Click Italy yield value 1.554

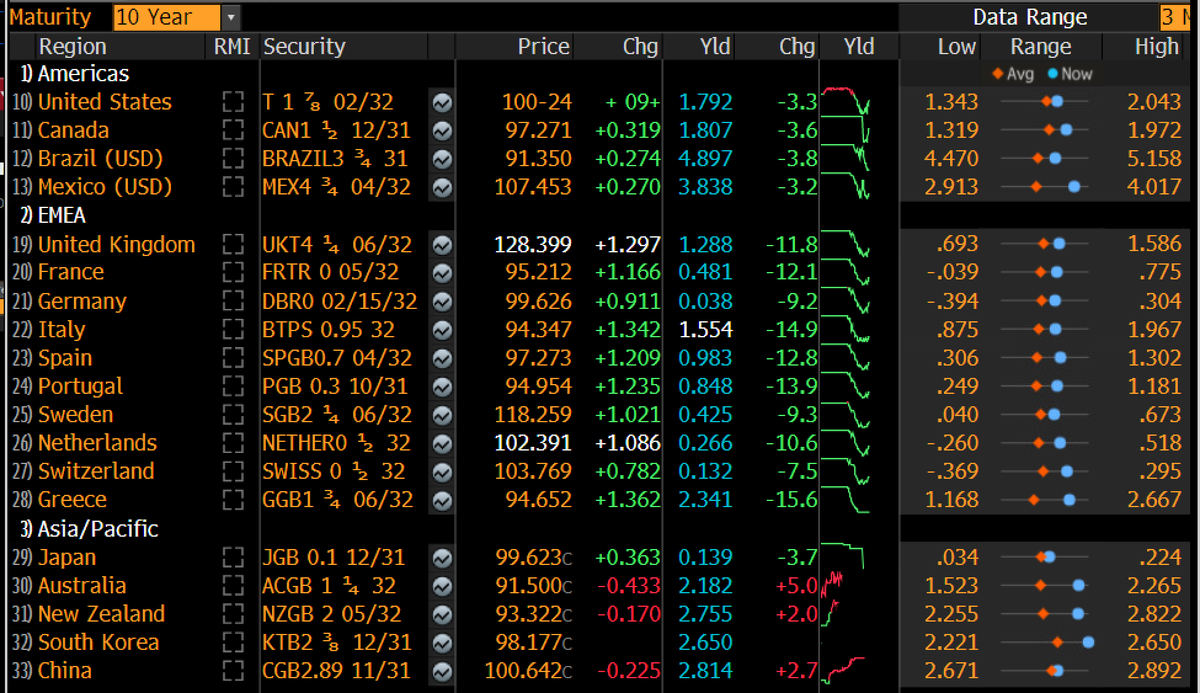[706, 330]
